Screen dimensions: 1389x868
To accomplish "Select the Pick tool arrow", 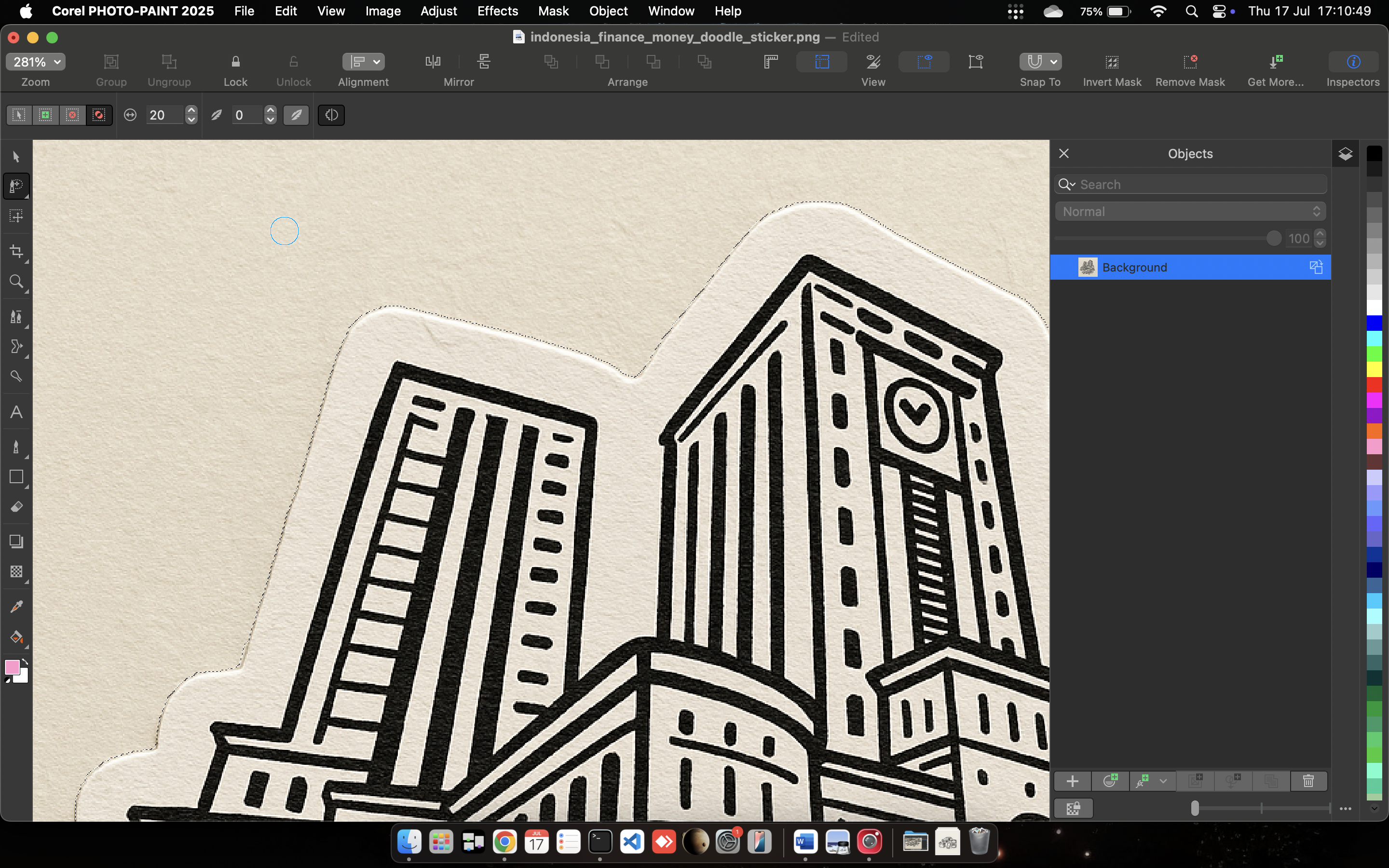I will click(16, 157).
